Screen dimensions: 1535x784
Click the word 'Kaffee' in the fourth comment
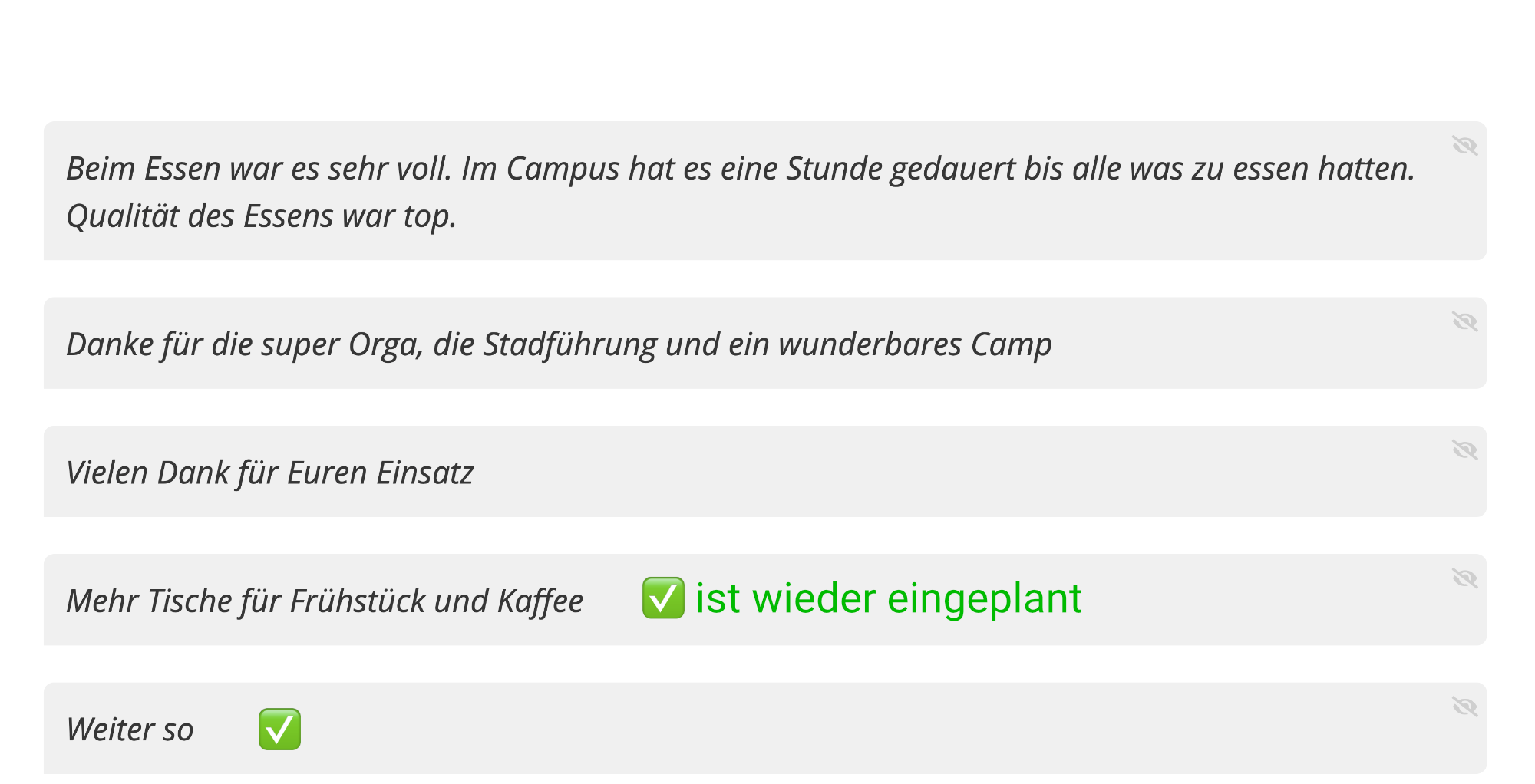(x=540, y=601)
